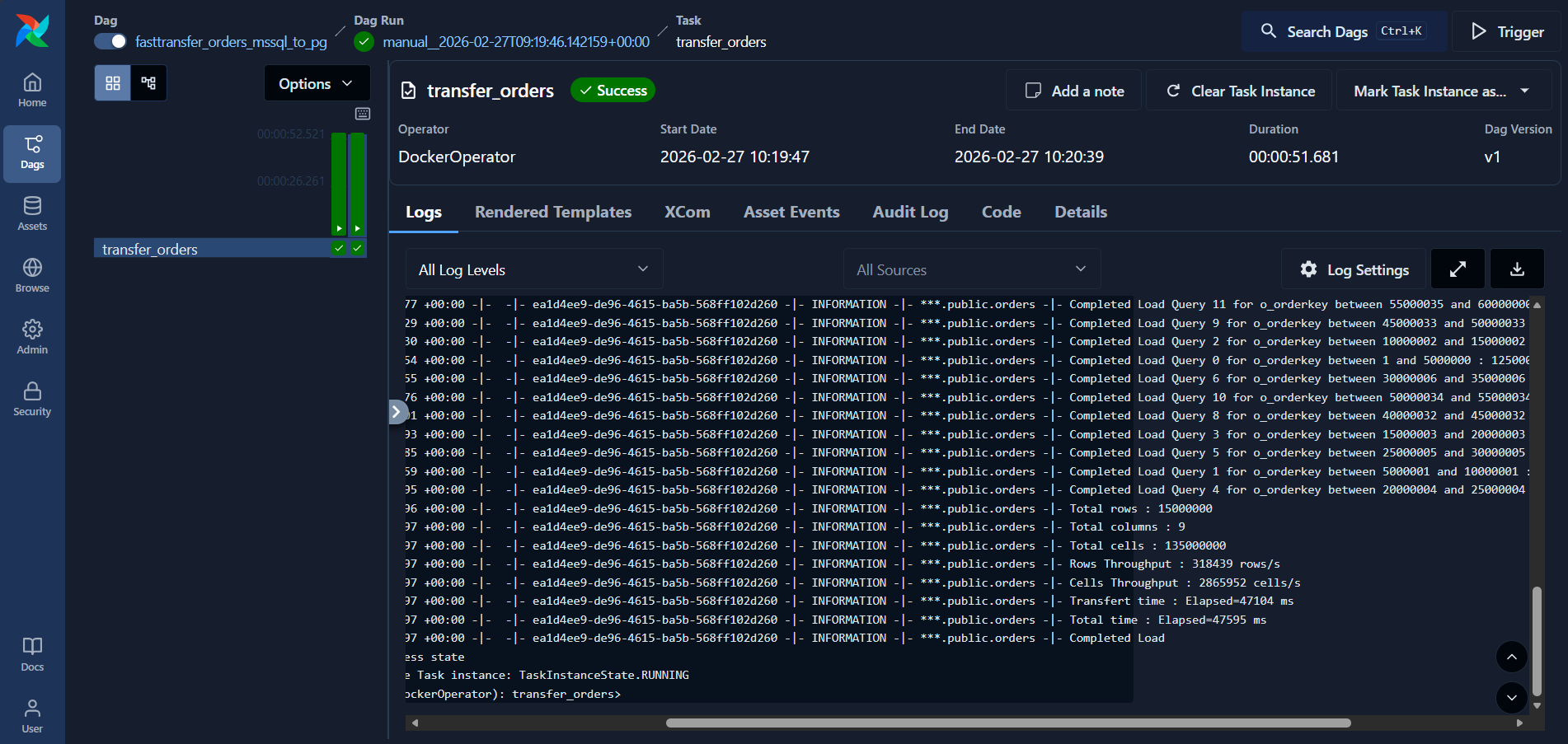Image resolution: width=1568 pixels, height=744 pixels.
Task: Click Clear Task Instance
Action: click(x=1237, y=91)
